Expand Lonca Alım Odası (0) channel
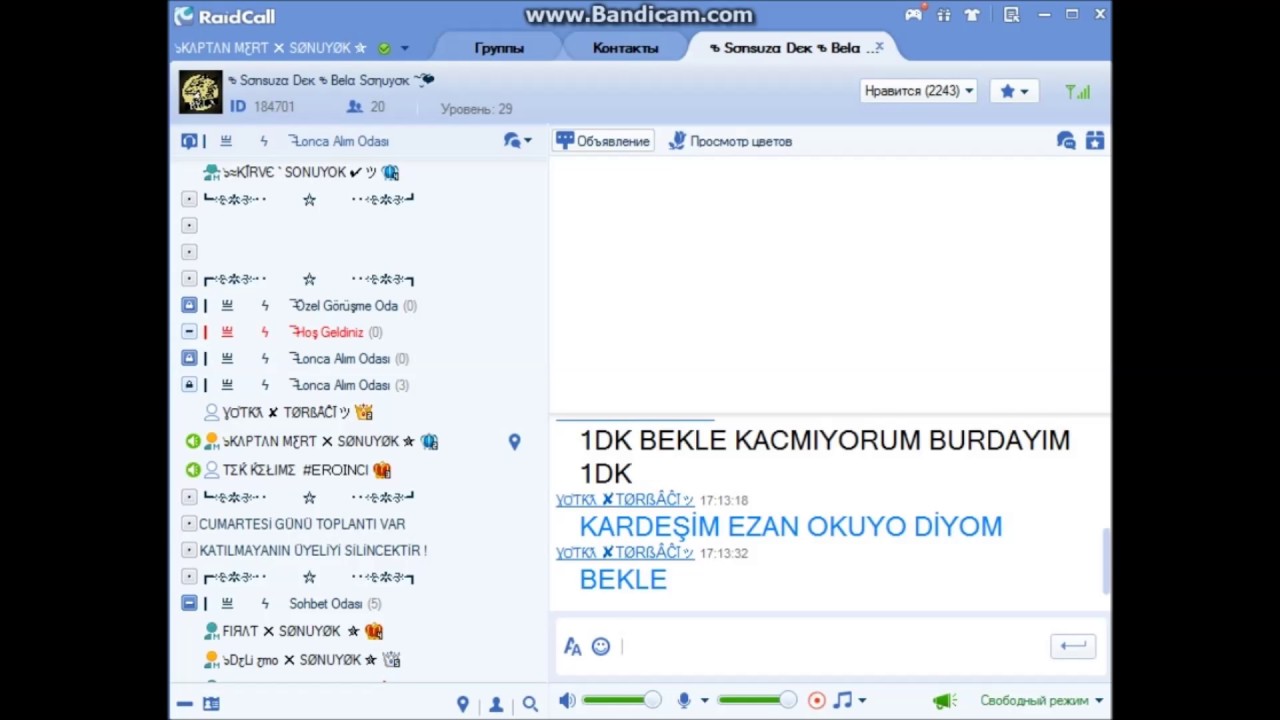The image size is (1280, 720). (189, 358)
